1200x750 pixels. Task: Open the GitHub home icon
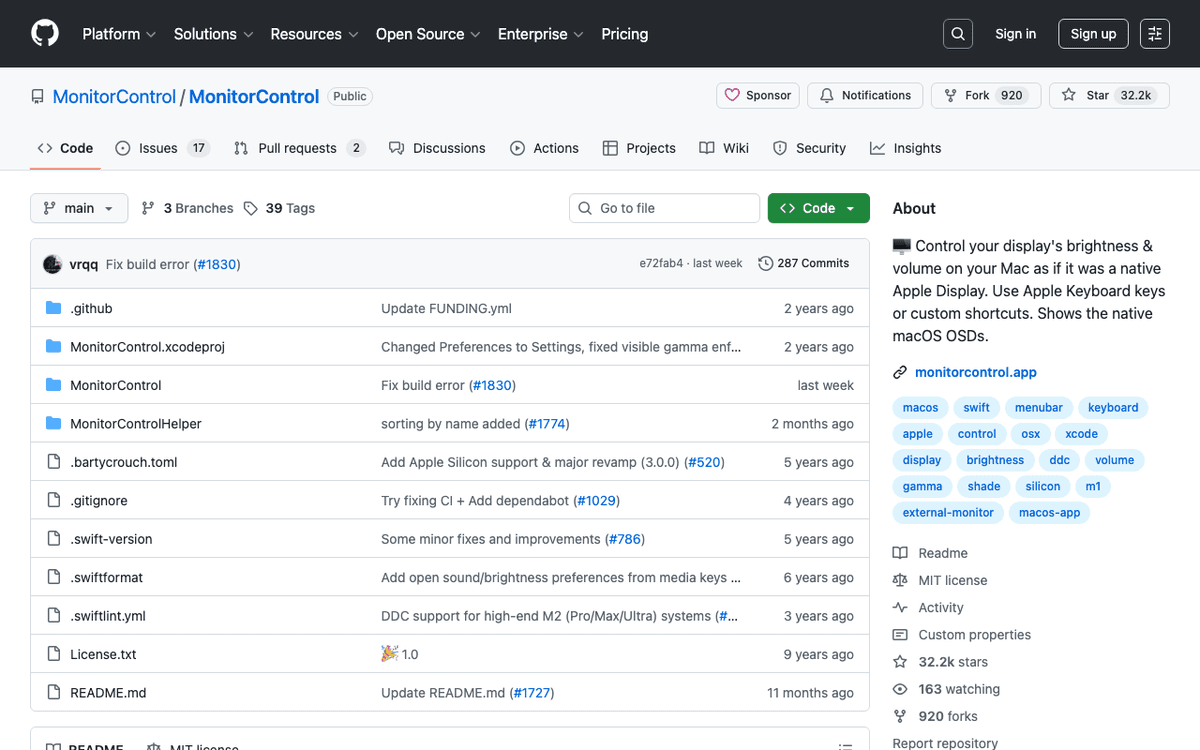tap(44, 33)
